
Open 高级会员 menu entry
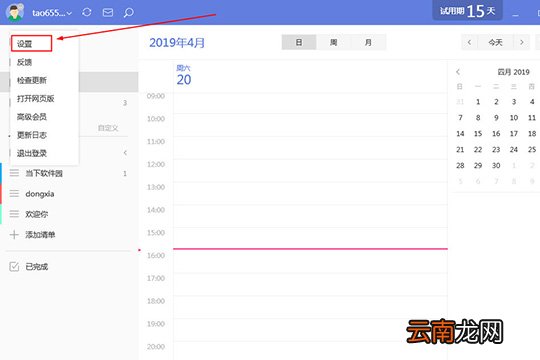click(x=32, y=117)
